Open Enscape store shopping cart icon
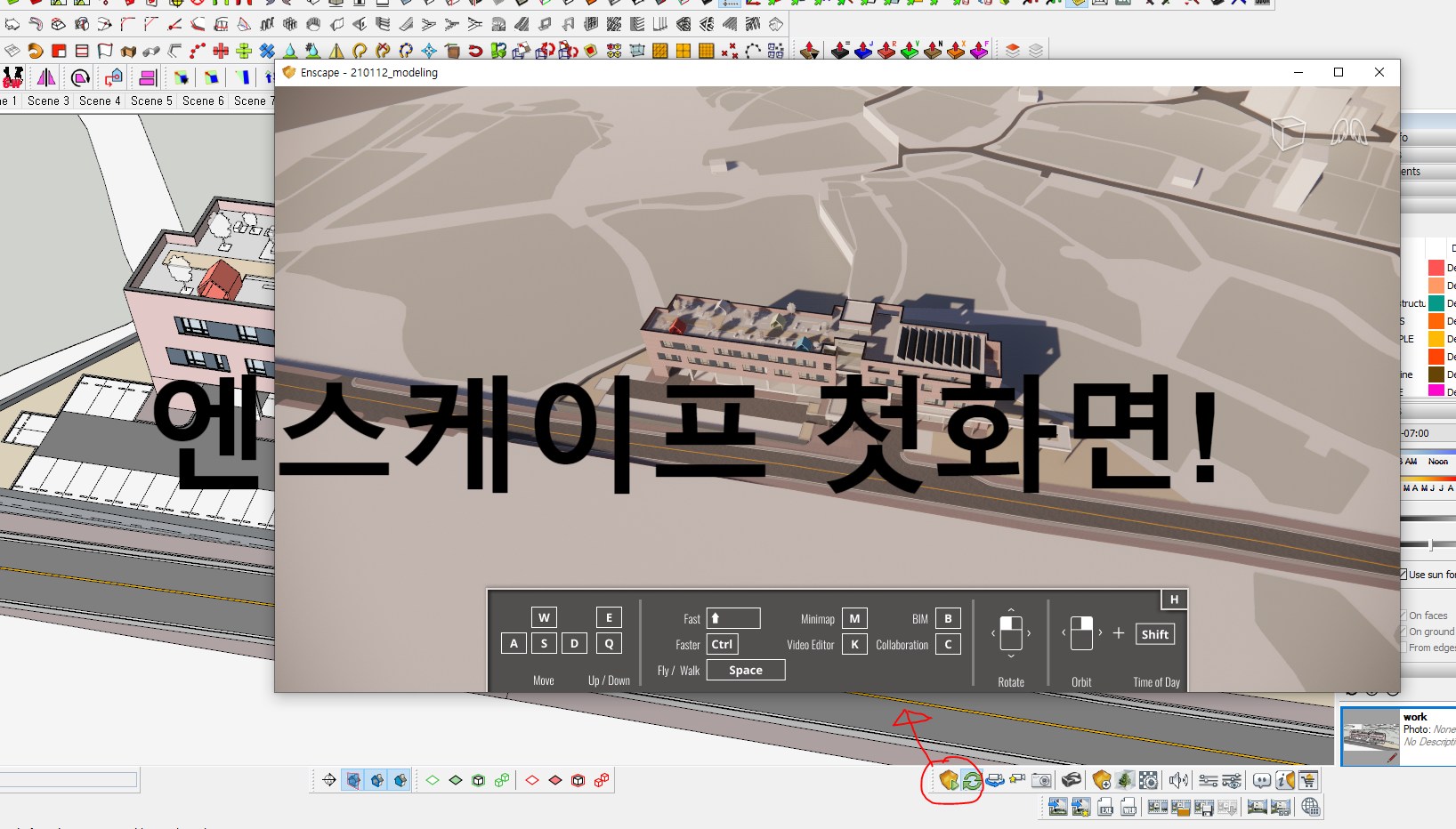This screenshot has width=1456, height=829. [x=1308, y=780]
